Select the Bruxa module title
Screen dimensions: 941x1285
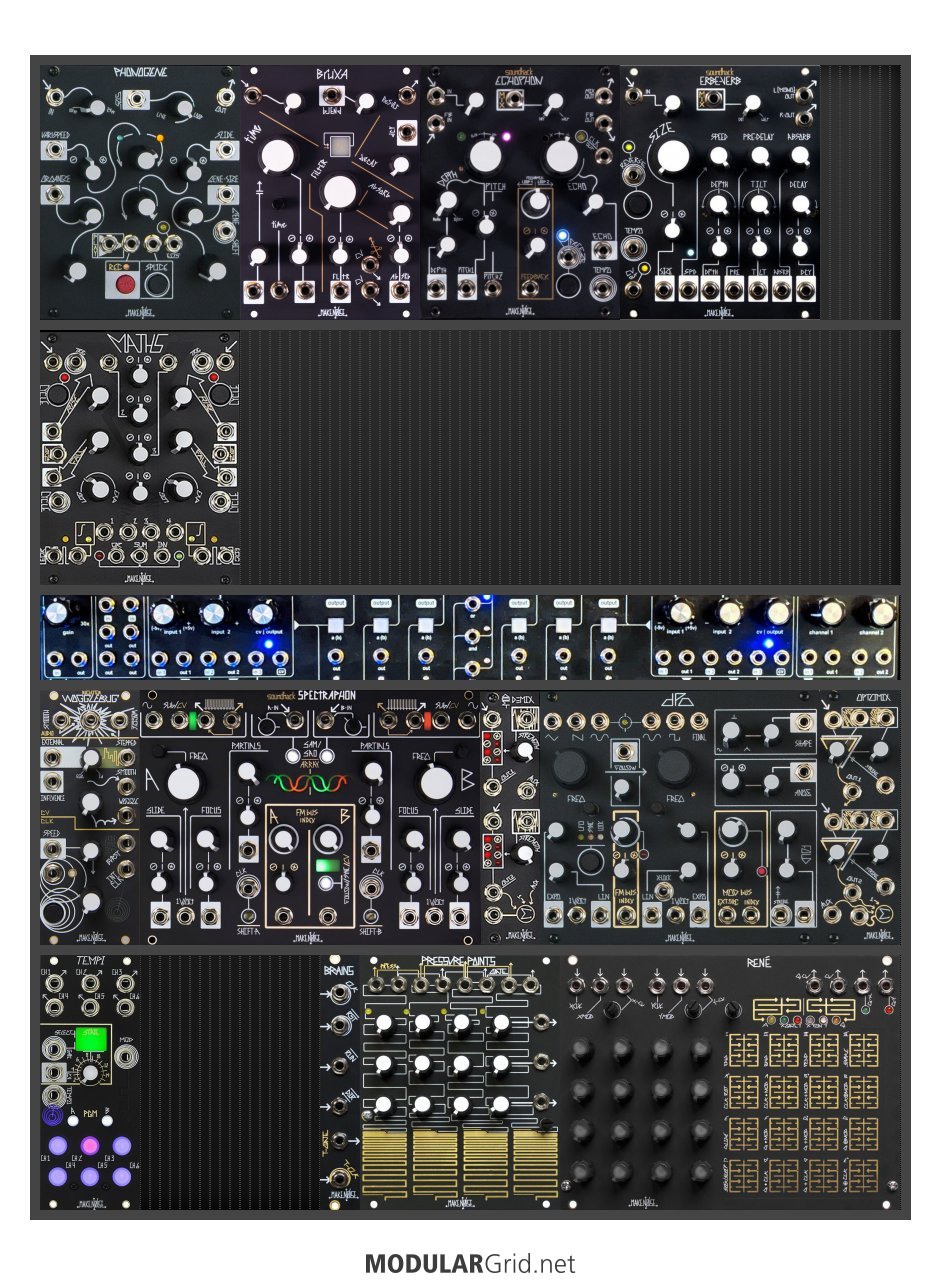[x=330, y=75]
